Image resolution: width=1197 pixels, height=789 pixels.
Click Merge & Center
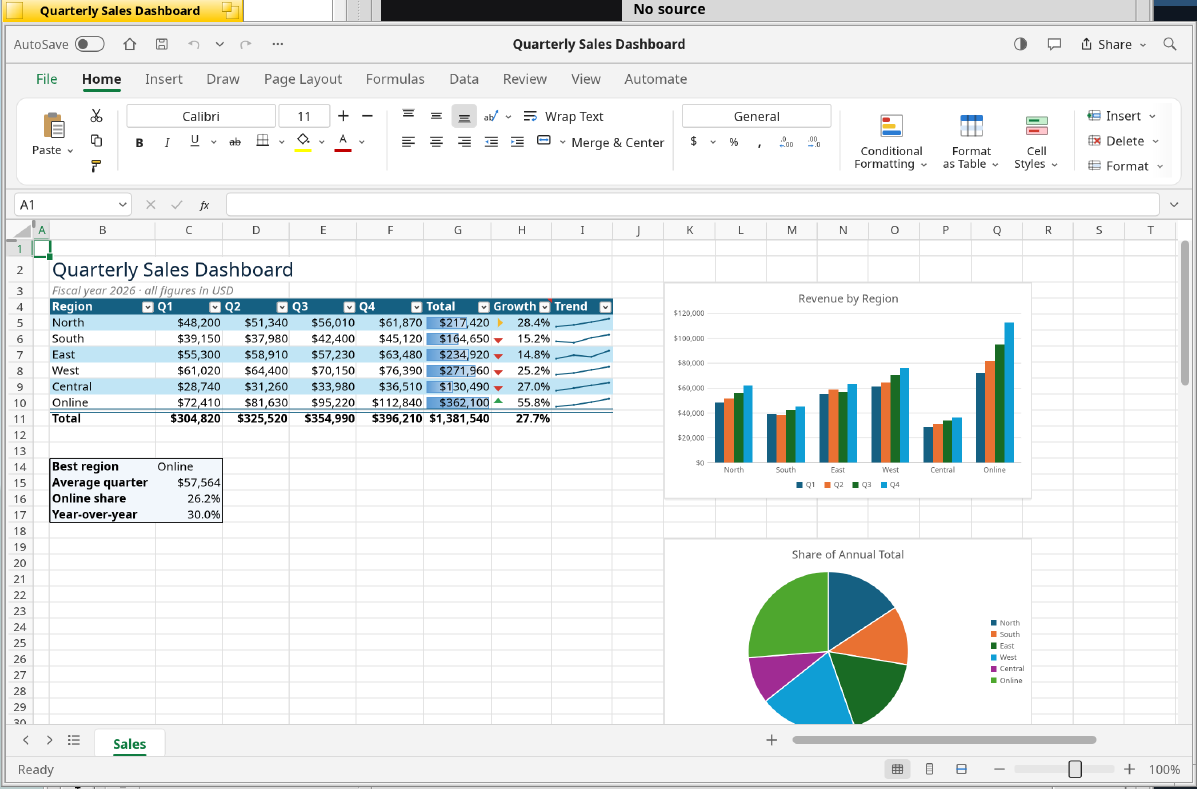pos(601,142)
